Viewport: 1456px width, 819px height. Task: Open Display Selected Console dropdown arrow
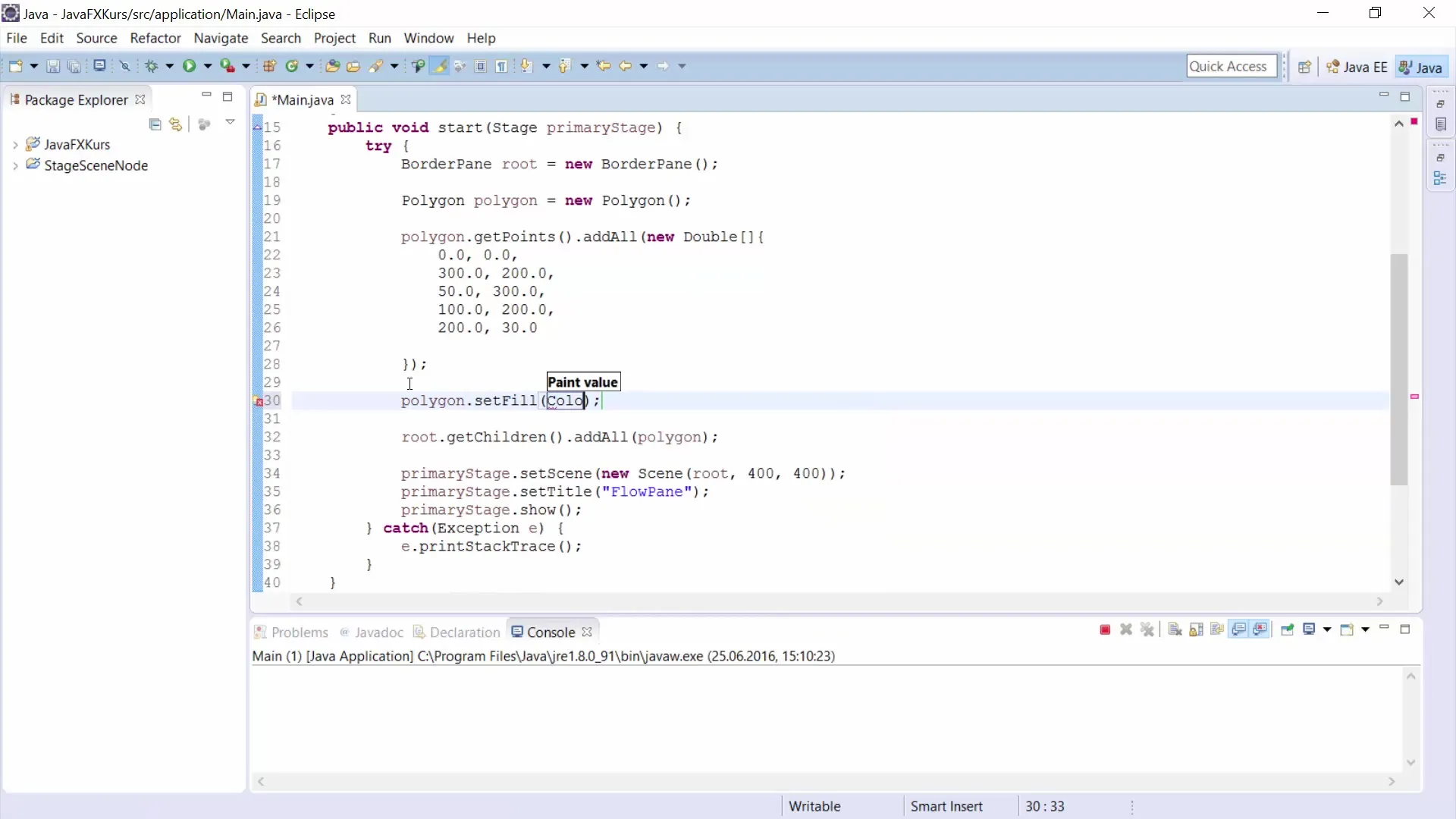tap(1327, 629)
